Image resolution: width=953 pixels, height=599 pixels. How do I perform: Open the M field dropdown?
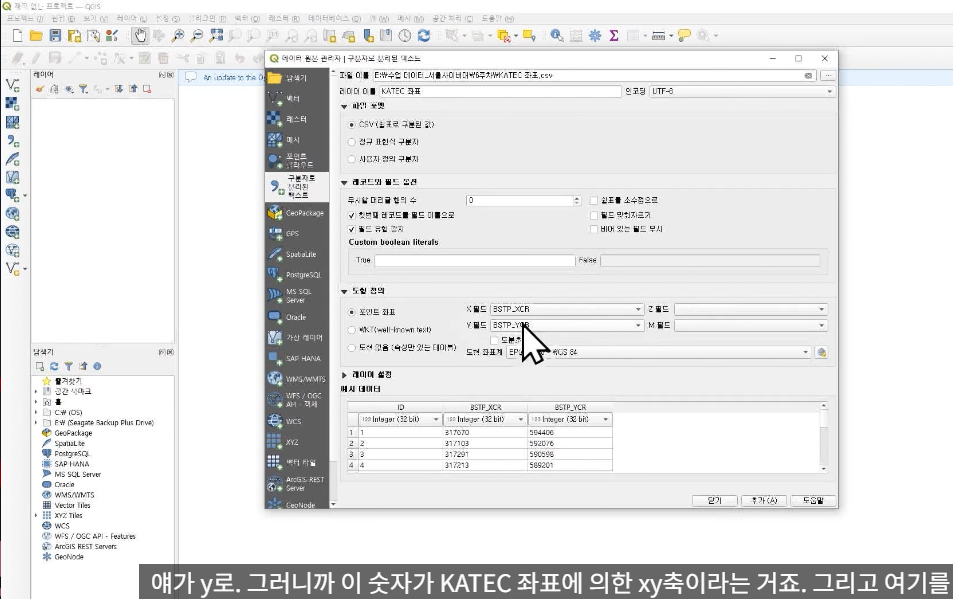tap(751, 326)
